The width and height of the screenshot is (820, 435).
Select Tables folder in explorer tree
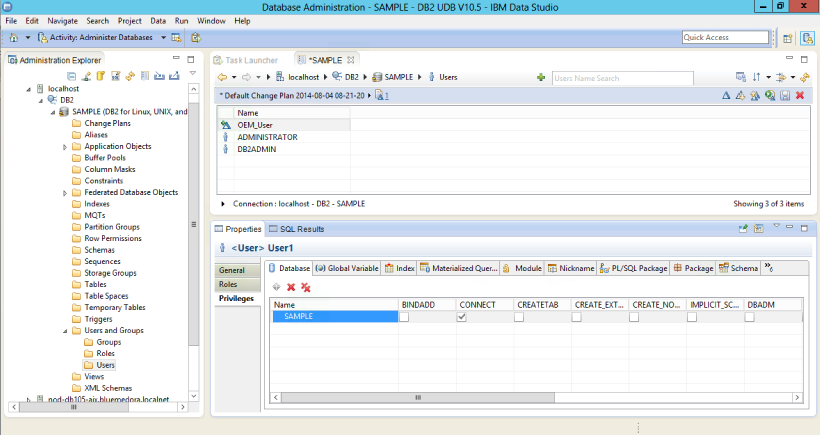(x=95, y=284)
